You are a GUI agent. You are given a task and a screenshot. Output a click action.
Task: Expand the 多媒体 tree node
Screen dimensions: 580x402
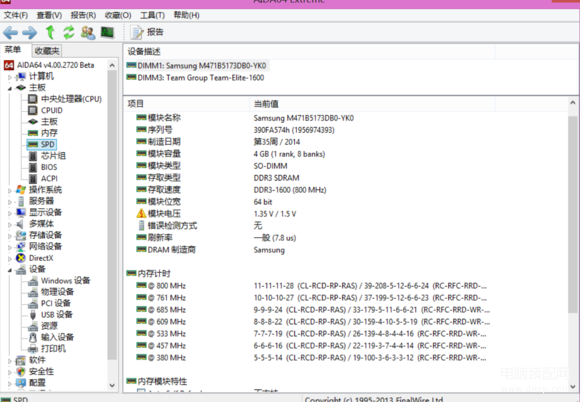pyautogui.click(x=10, y=225)
